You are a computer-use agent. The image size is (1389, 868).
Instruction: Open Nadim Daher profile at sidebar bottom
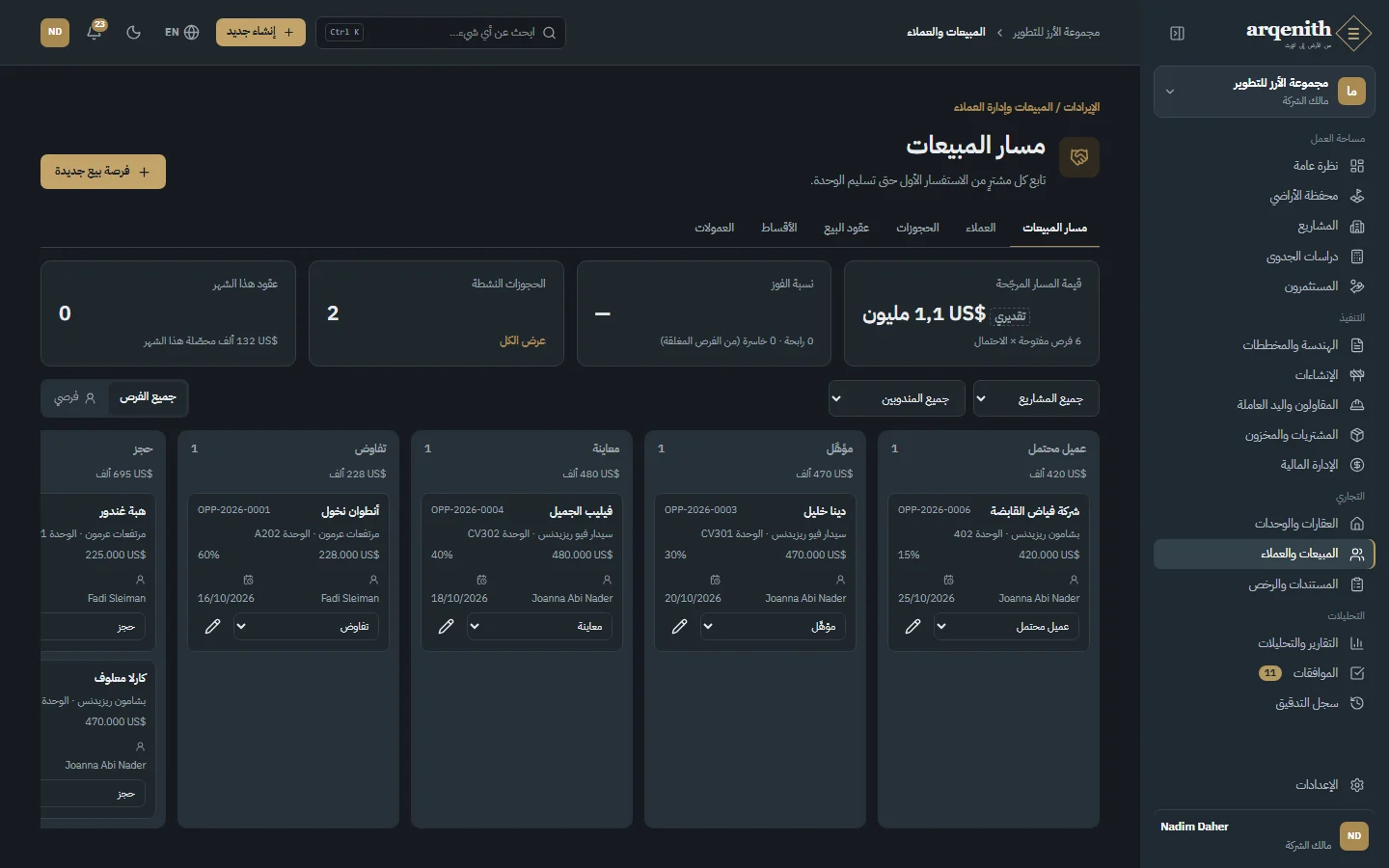pyautogui.click(x=1264, y=835)
